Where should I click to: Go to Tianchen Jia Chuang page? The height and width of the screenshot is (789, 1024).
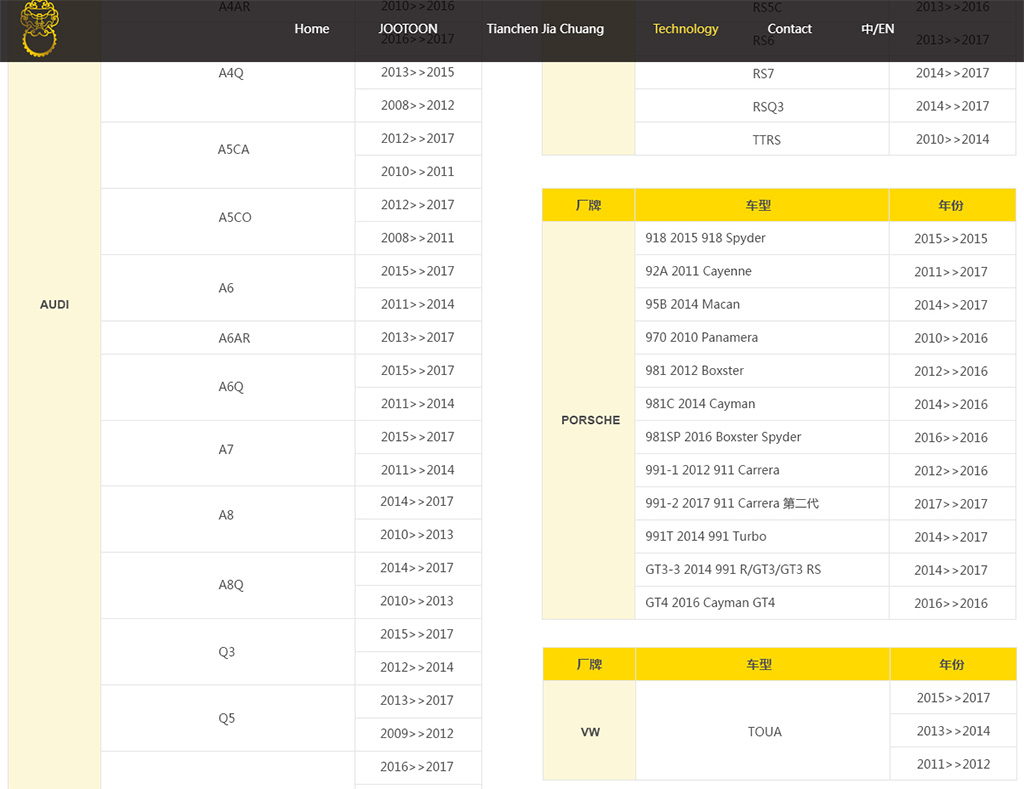coord(545,29)
